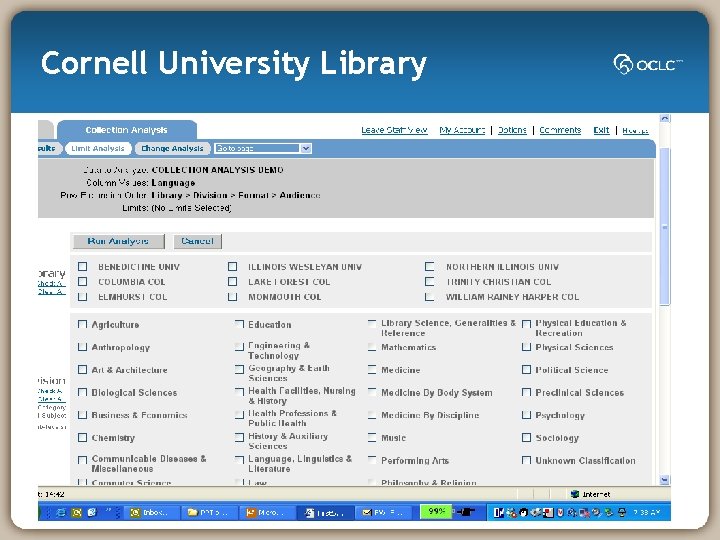Tick the Engineering & Technology checkbox
Image resolution: width=720 pixels, height=540 pixels.
tap(239, 347)
